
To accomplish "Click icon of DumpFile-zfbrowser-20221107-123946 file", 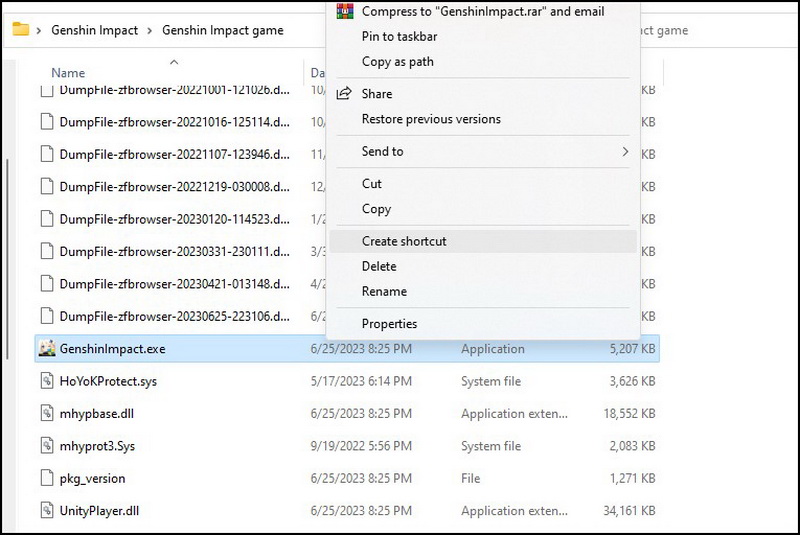I will (x=47, y=154).
